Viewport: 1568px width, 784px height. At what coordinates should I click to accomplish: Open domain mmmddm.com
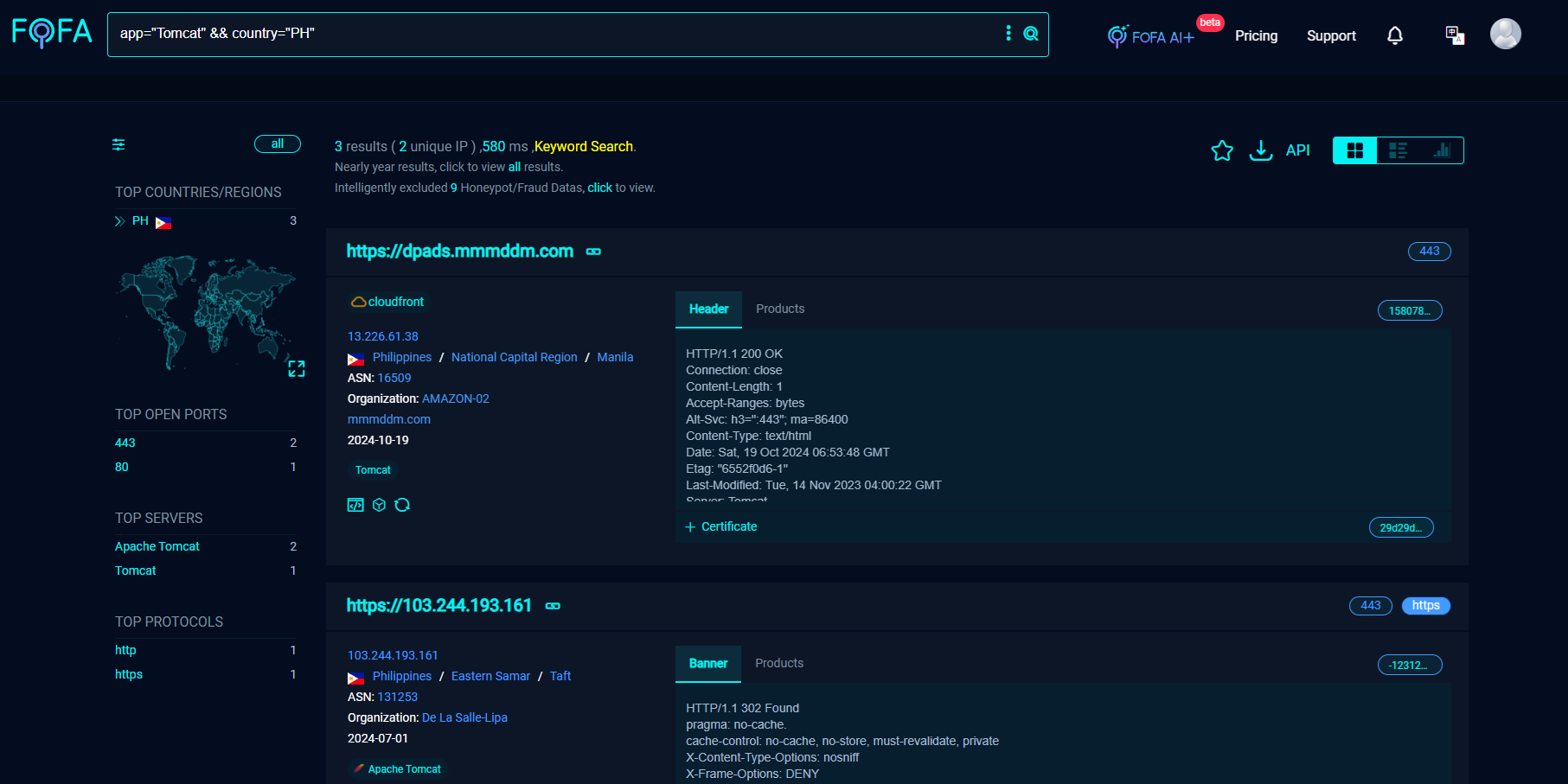point(389,419)
